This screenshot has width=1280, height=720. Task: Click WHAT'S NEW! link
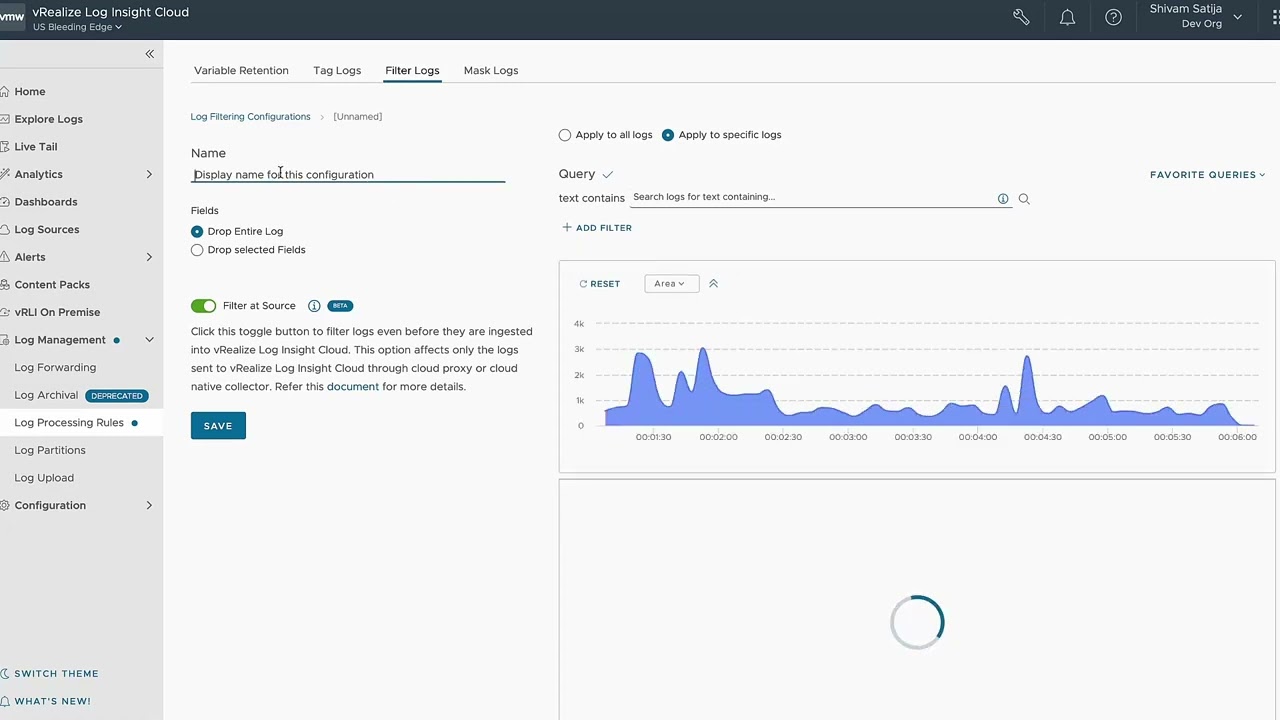click(x=52, y=701)
